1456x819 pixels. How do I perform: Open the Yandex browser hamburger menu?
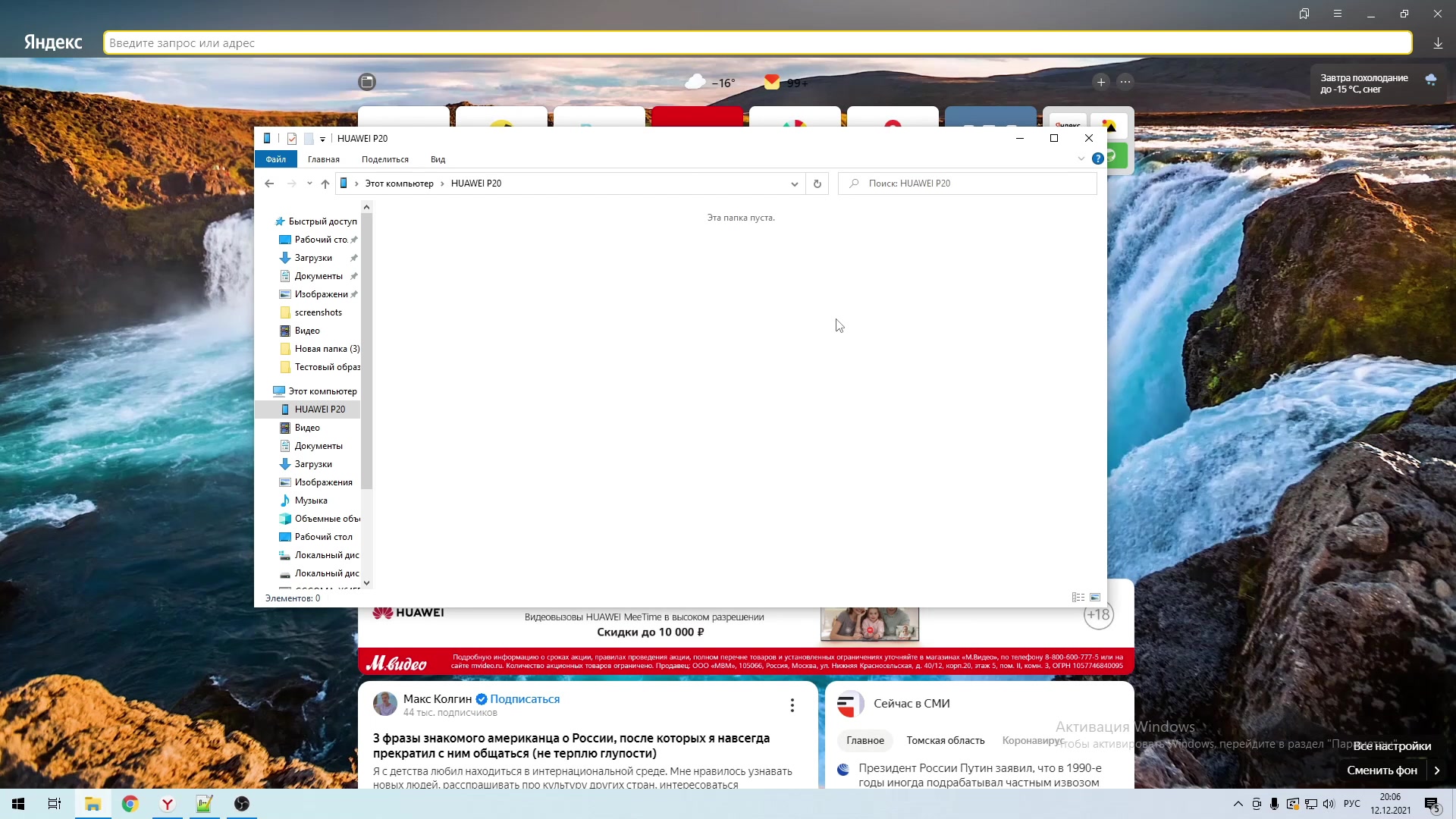(x=1338, y=14)
